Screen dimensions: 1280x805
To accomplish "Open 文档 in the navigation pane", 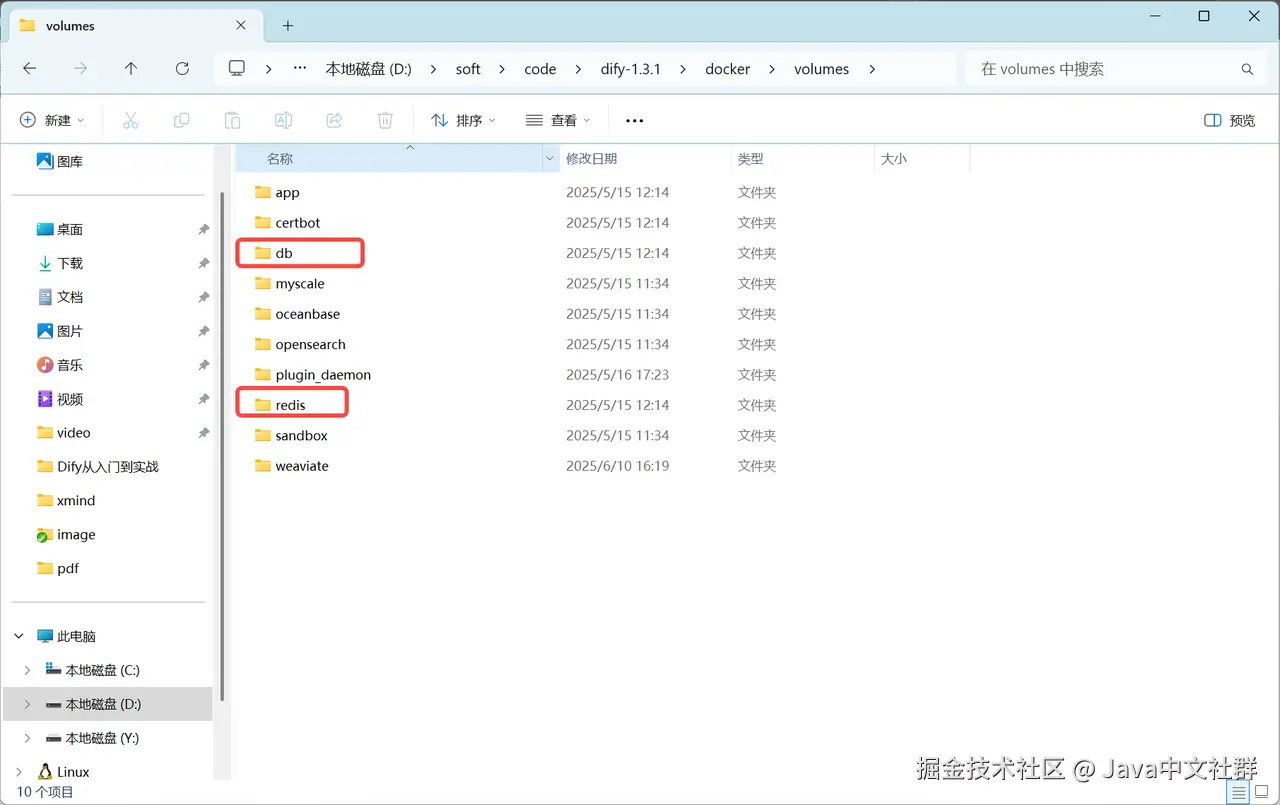I will (60, 297).
